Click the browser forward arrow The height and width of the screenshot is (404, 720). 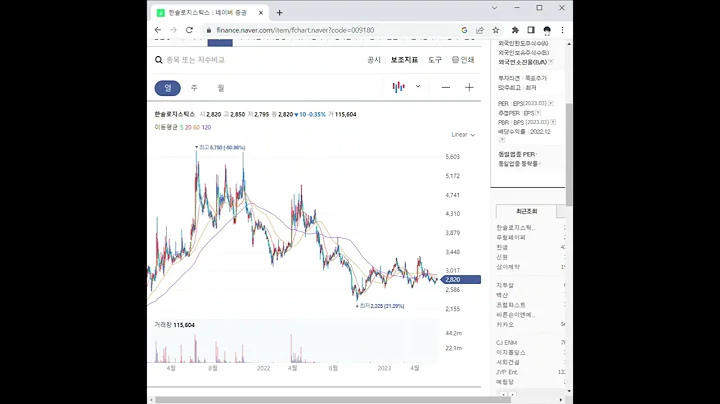click(x=173, y=30)
